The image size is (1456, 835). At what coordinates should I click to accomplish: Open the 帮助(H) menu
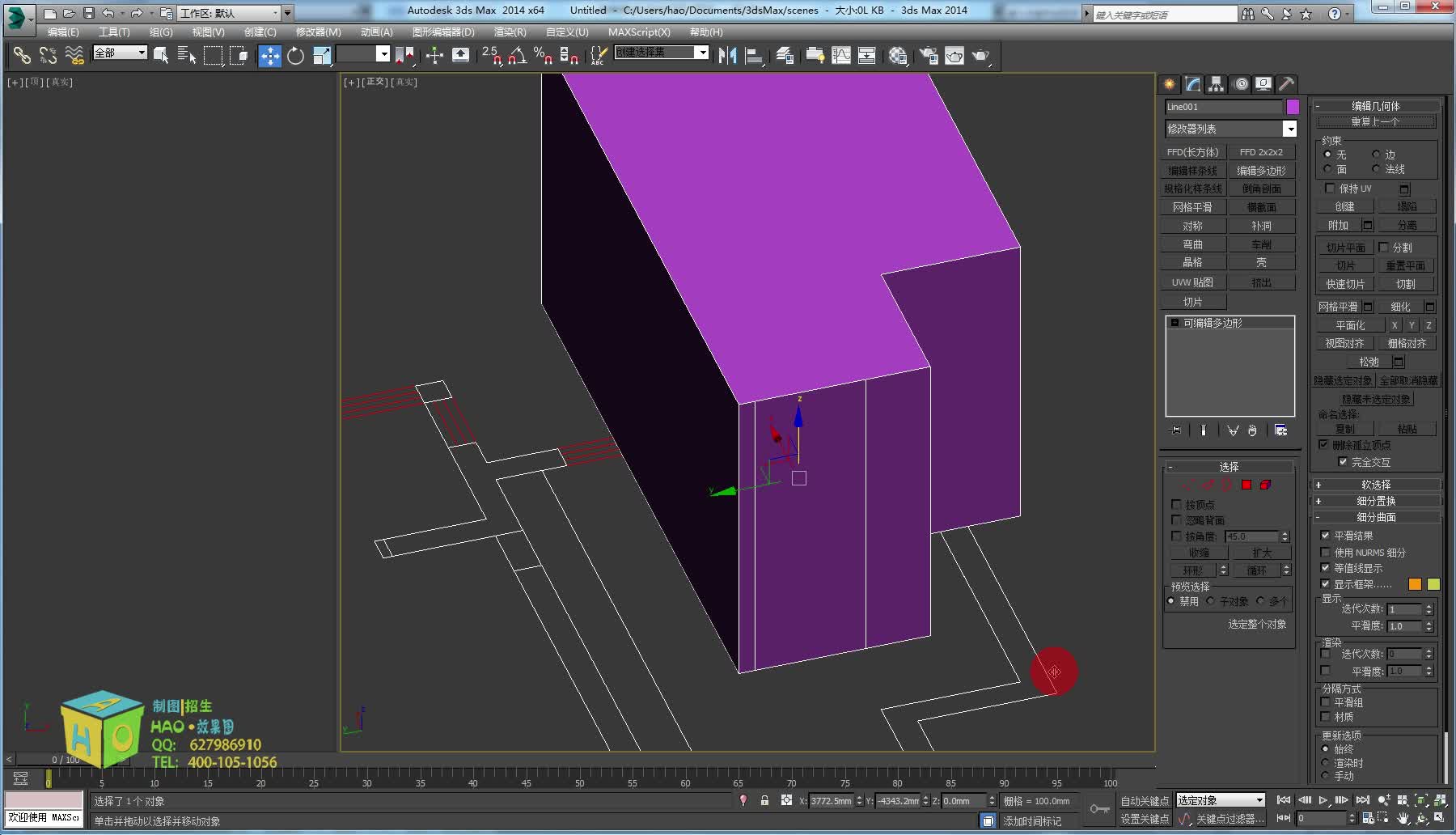[x=706, y=32]
